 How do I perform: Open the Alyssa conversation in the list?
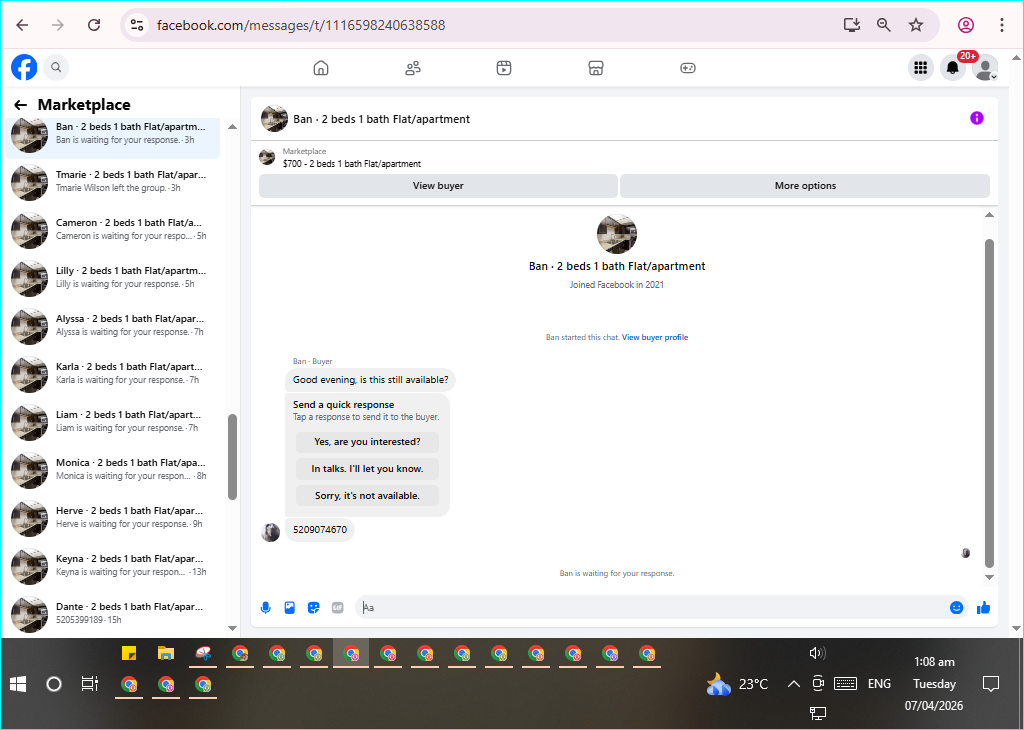pos(112,326)
